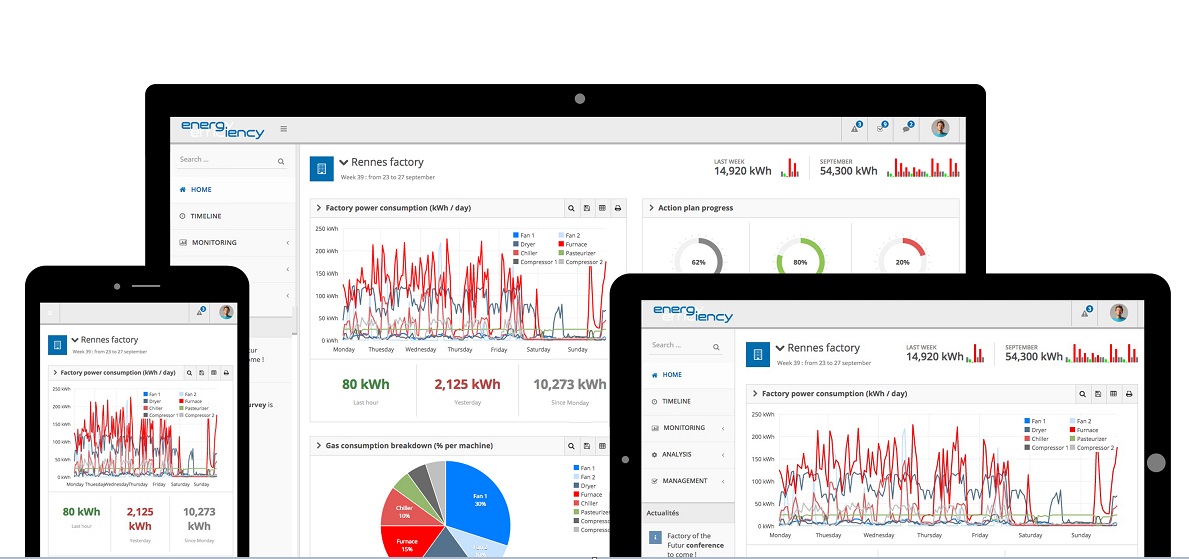The image size is (1189, 559).
Task: Open alerts warning icon on large monitor
Action: [x=856, y=128]
